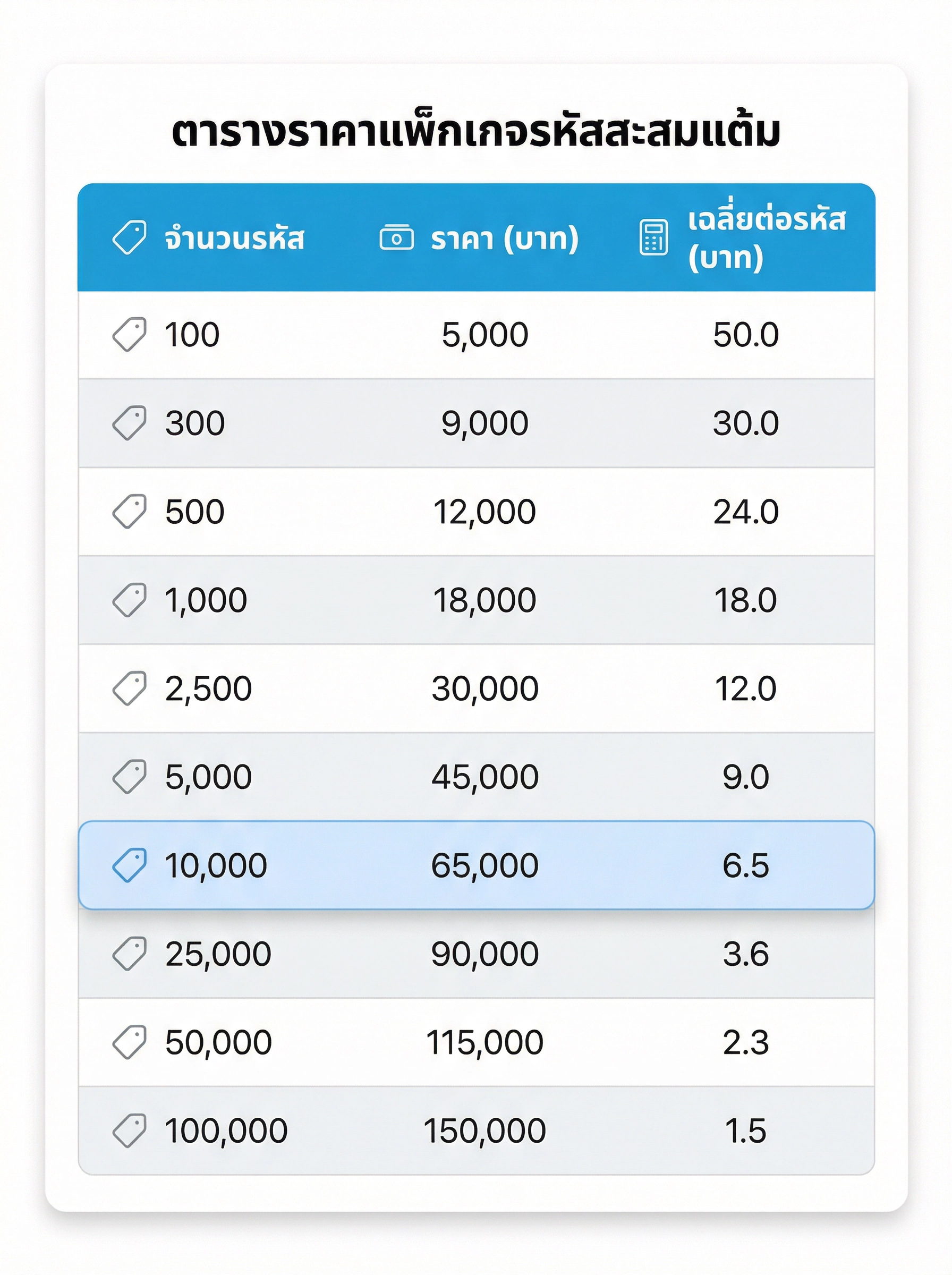Click the tag icon next to 100,000
Image resolution: width=952 pixels, height=1275 pixels.
[129, 1130]
